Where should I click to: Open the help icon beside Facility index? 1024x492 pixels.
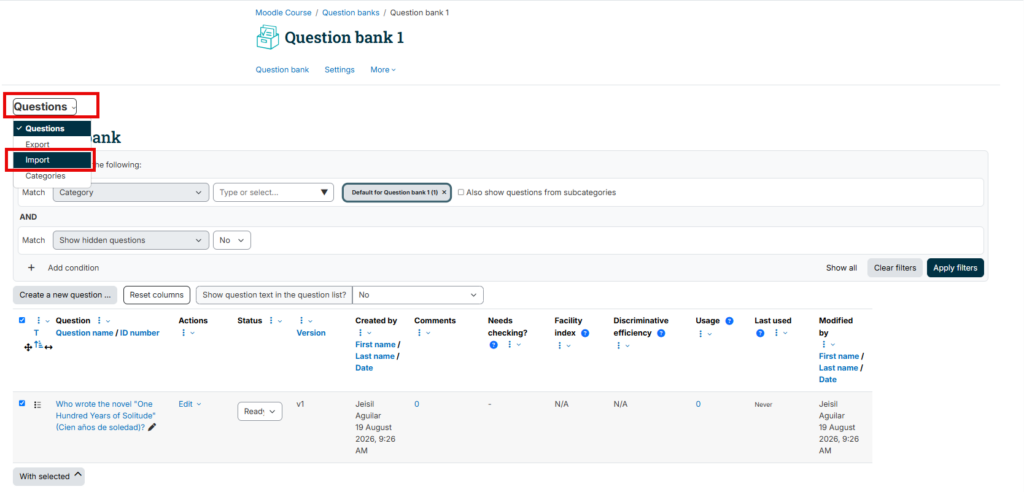[x=585, y=333]
